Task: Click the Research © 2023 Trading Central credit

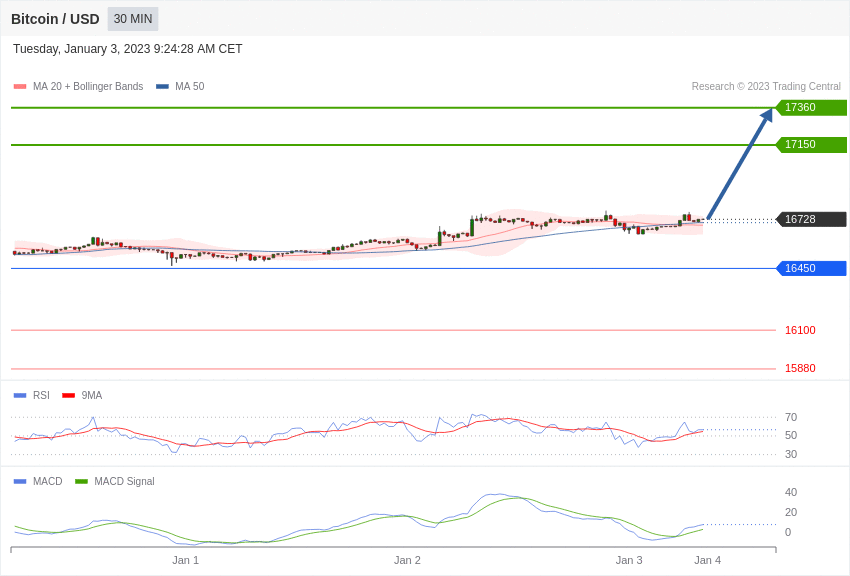Action: (x=766, y=86)
